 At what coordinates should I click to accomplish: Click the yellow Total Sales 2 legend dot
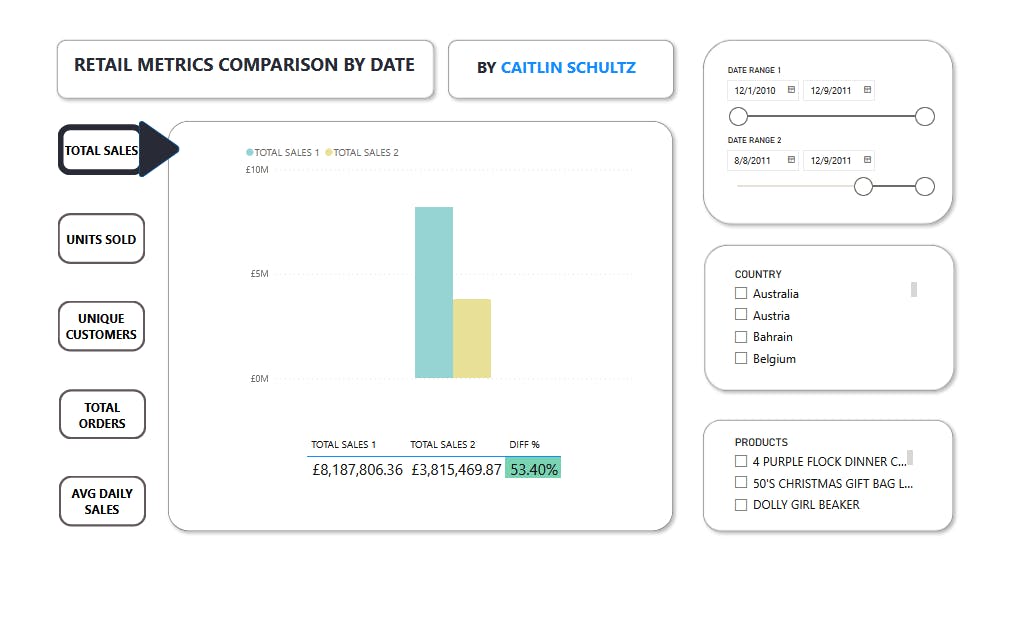(x=331, y=152)
